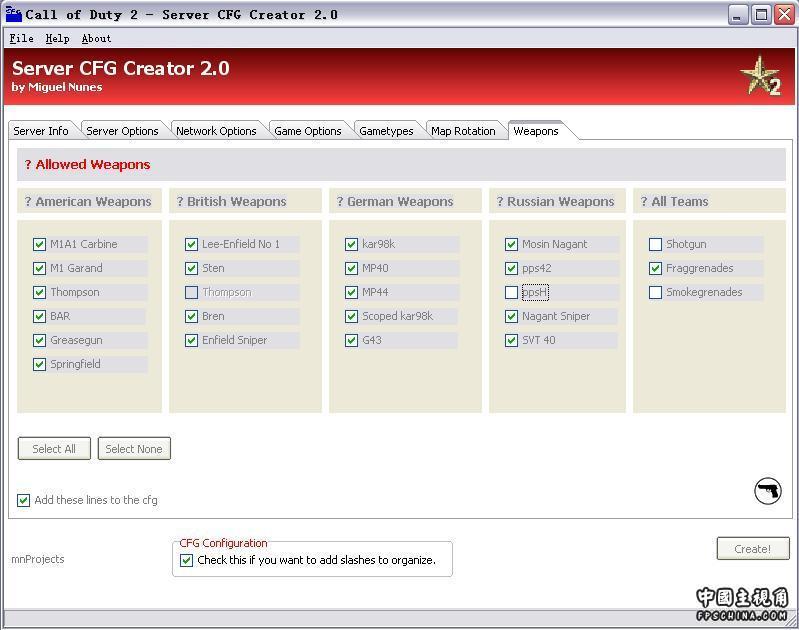Image resolution: width=799 pixels, height=630 pixels.
Task: Enable the British Thompson checkbox
Action: (x=191, y=292)
